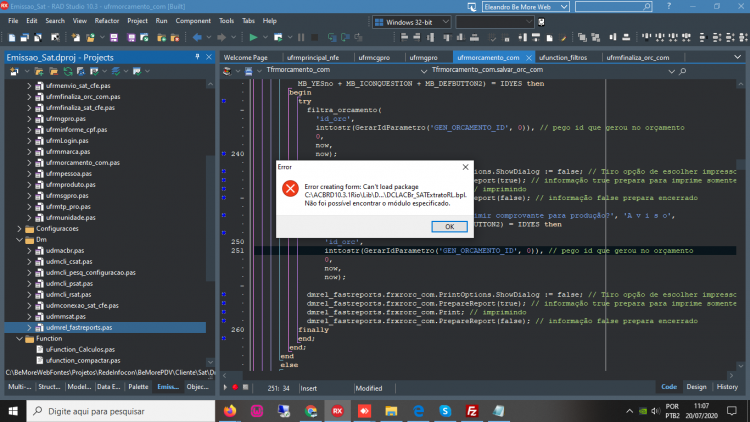This screenshot has height=422, width=750.
Task: Click the Pause icon in the run toolbar
Action: coord(301,37)
